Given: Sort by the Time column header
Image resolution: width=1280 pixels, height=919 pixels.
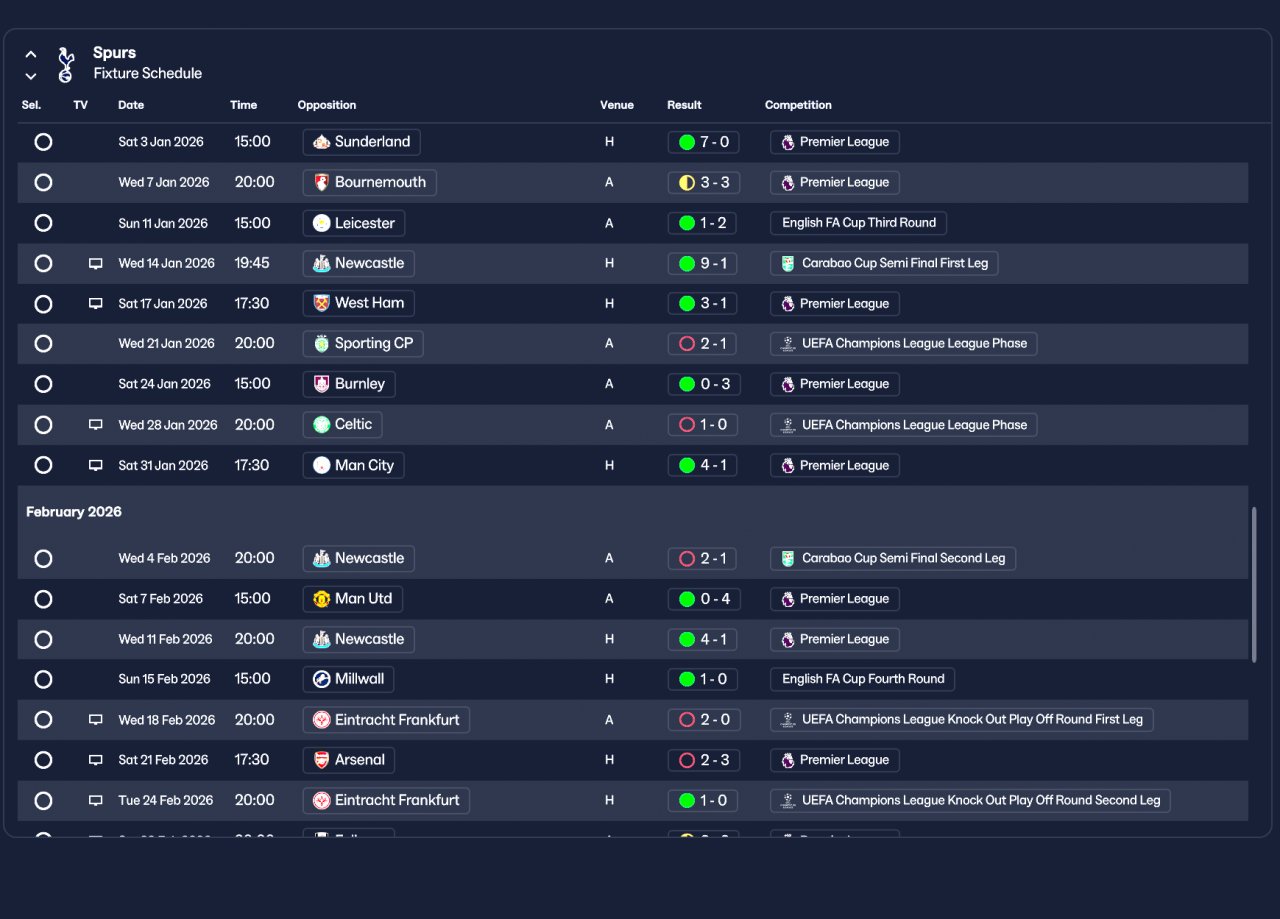Looking at the screenshot, I should point(244,105).
